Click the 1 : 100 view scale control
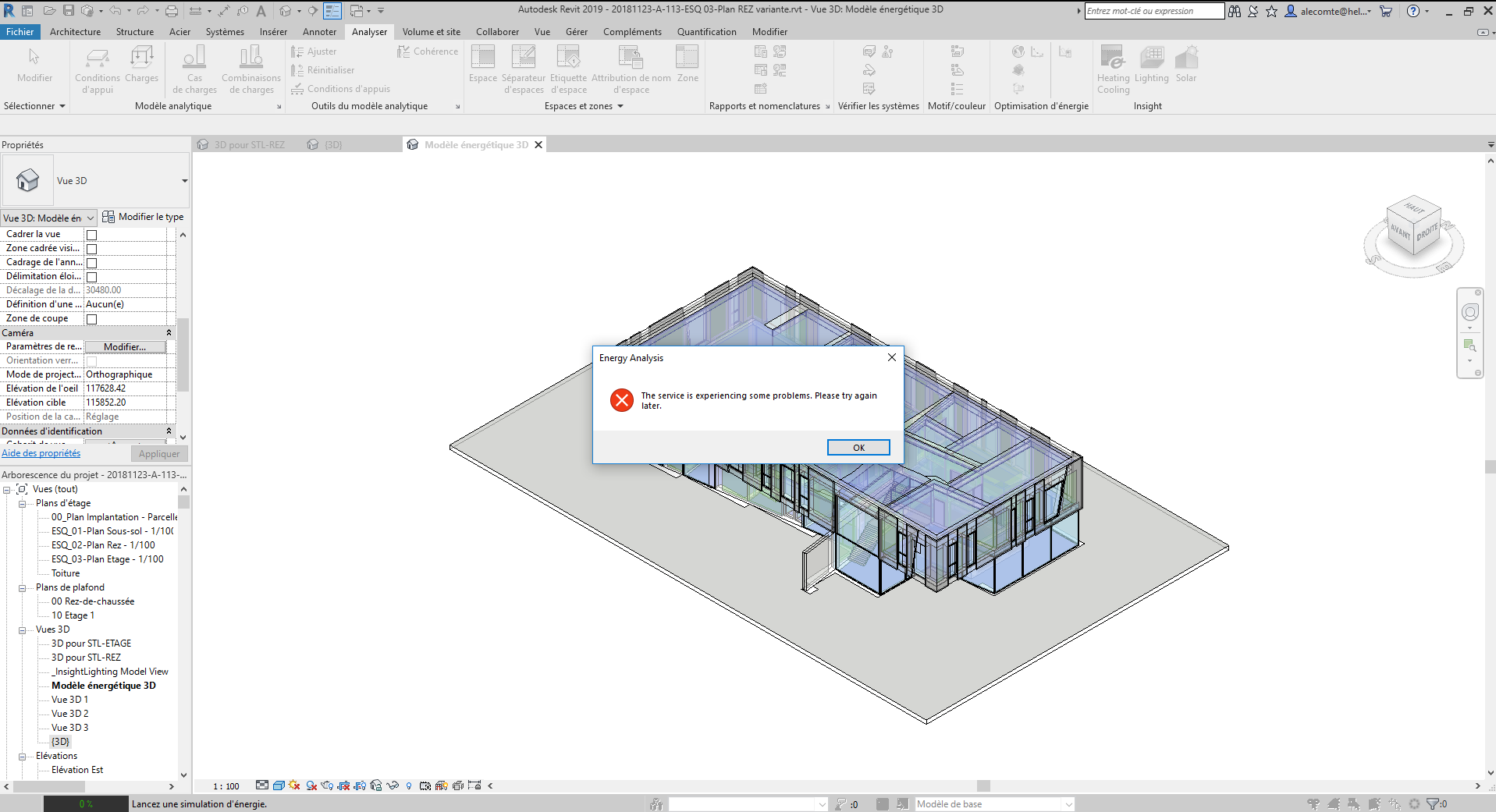1496x812 pixels. point(226,786)
